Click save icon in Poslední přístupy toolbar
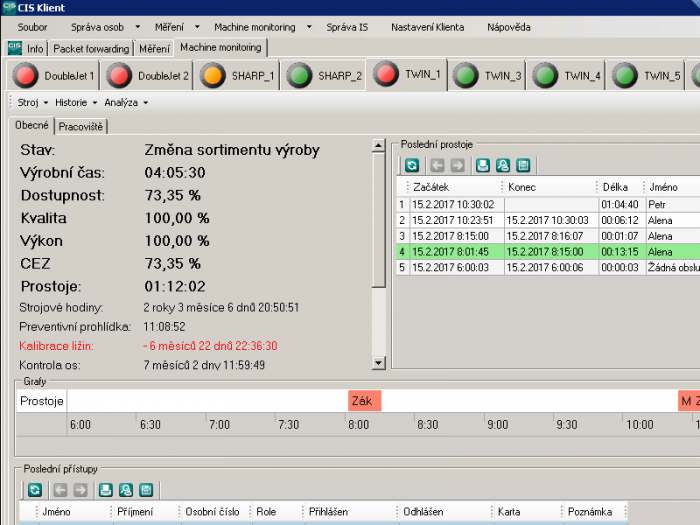The image size is (700, 525). click(x=146, y=490)
